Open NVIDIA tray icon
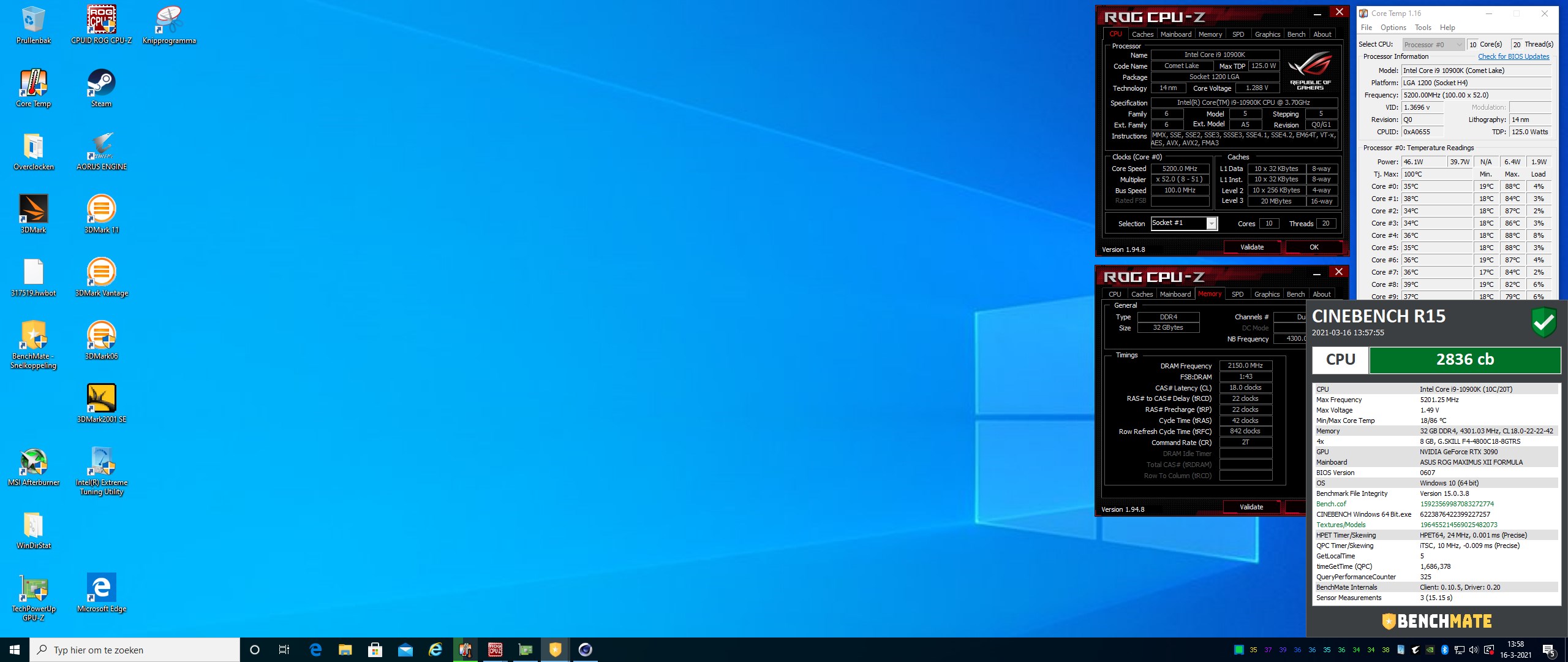The height and width of the screenshot is (662, 1568). pyautogui.click(x=1430, y=650)
